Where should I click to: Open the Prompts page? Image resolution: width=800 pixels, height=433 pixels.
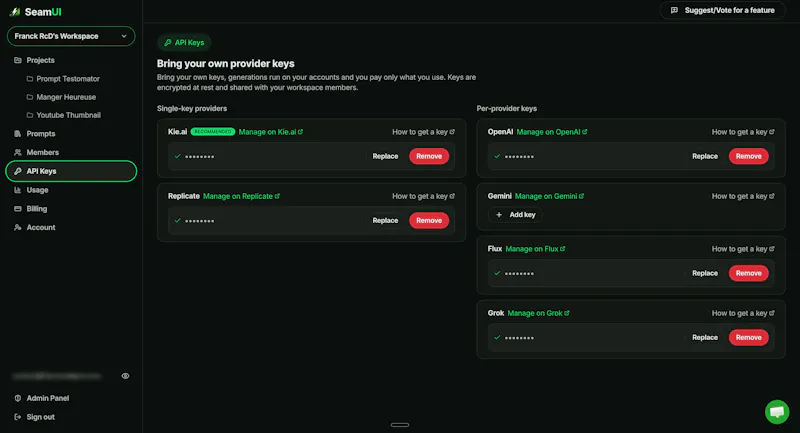tap(40, 134)
